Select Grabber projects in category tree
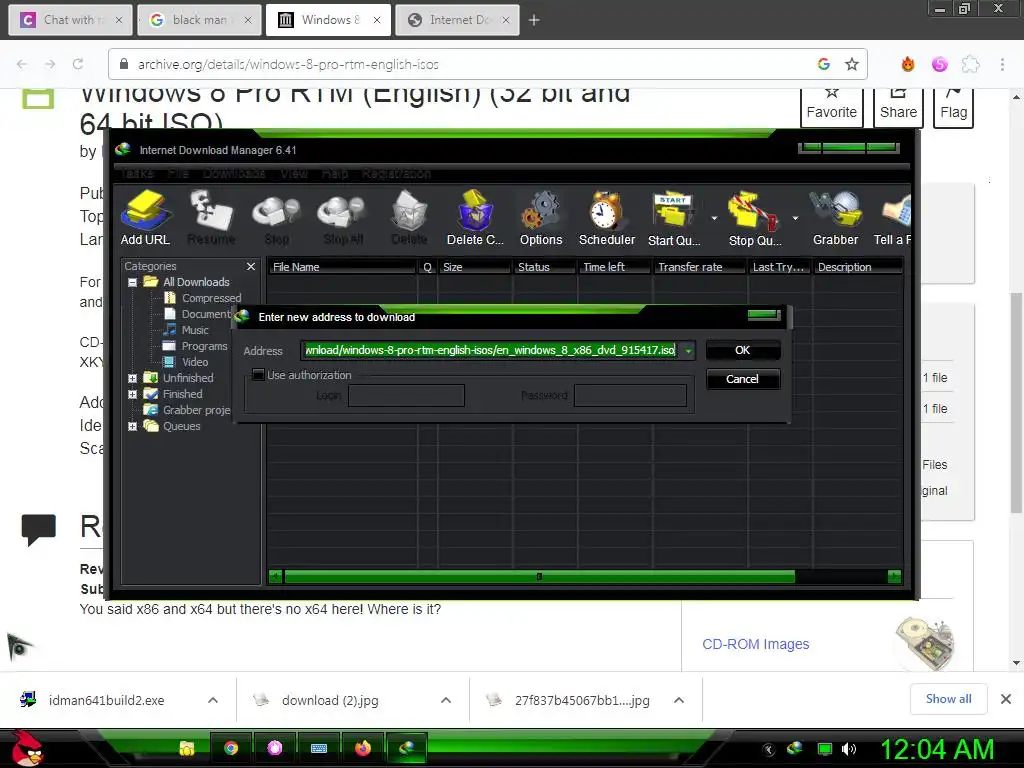This screenshot has width=1024, height=768. pos(187,410)
